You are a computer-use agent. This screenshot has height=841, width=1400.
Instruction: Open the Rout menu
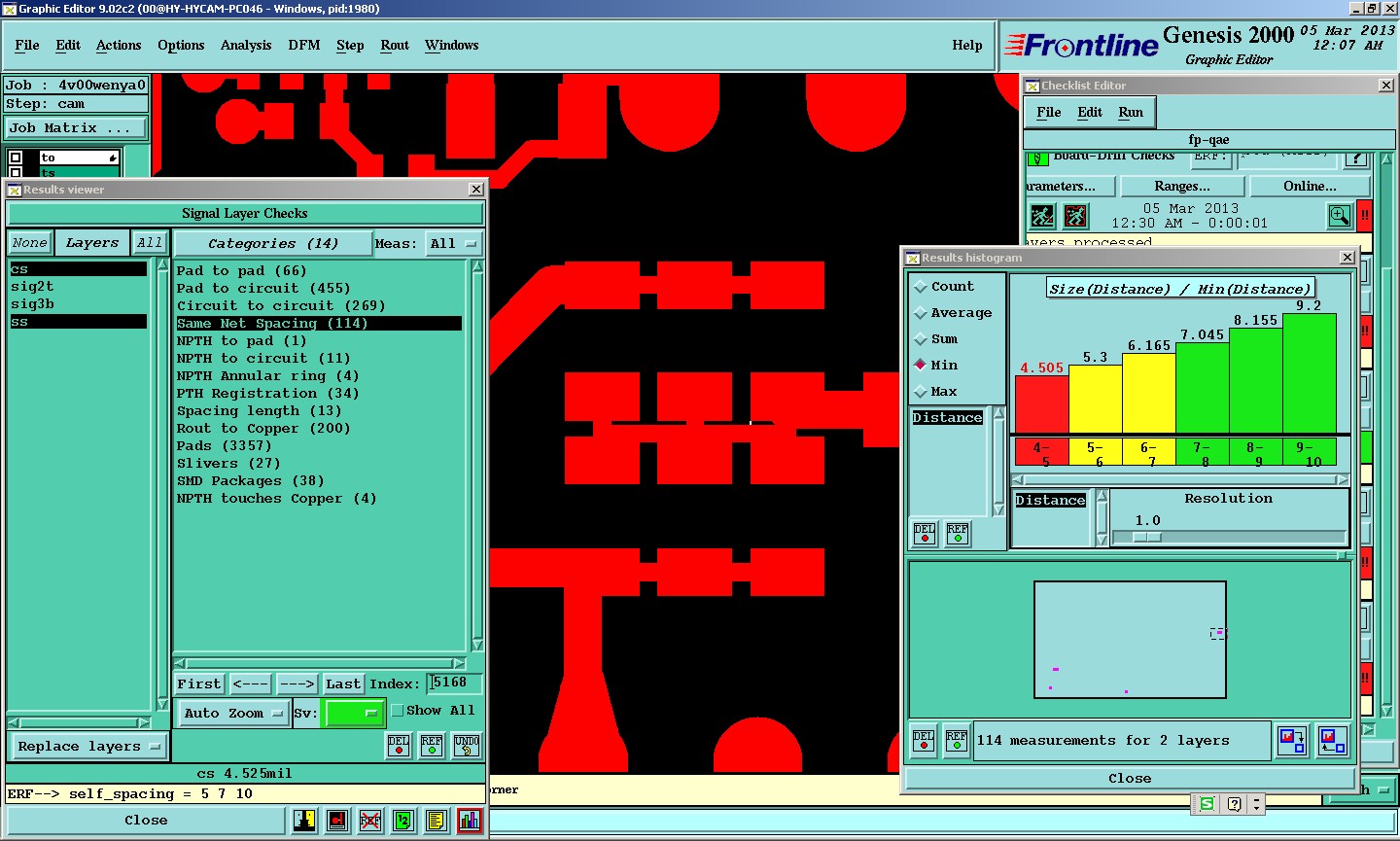(395, 46)
